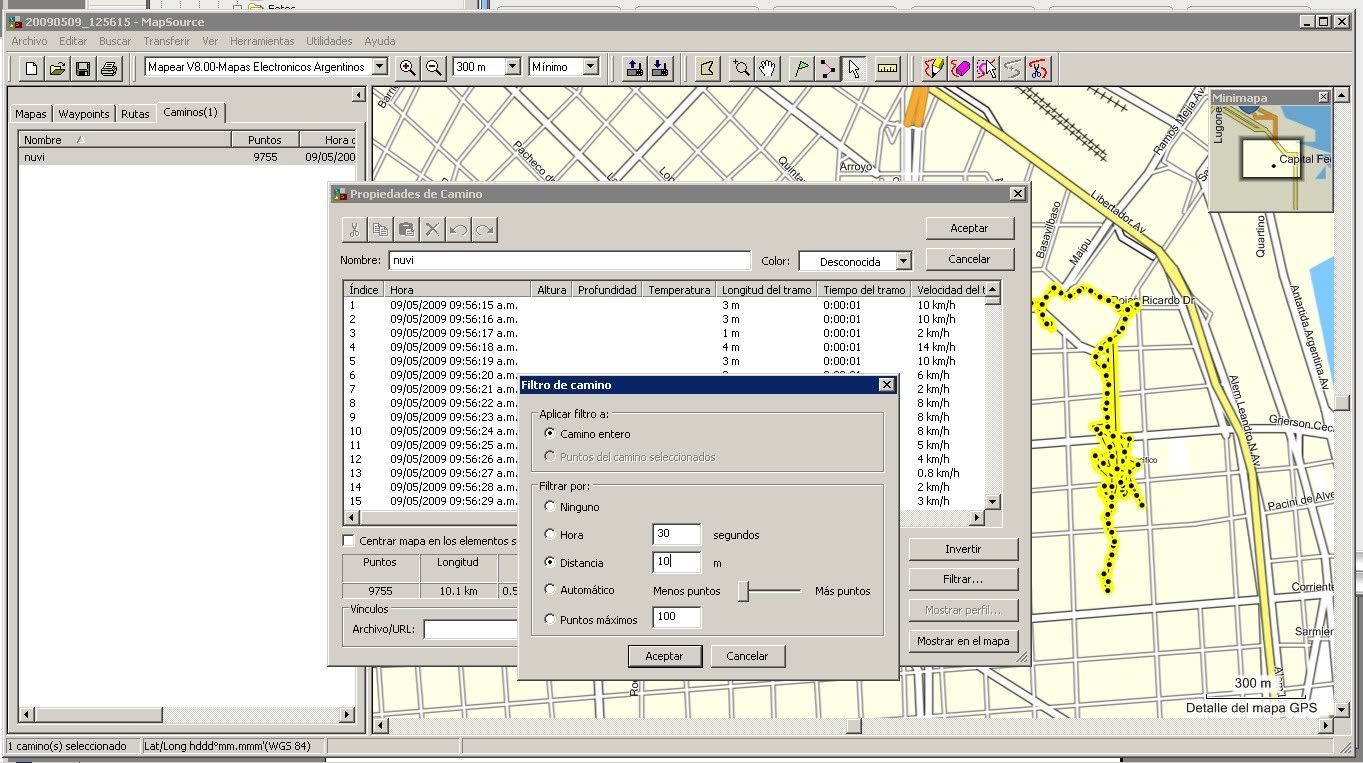Click Cancelar in Filtro de camino dialog
1363x763 pixels.
click(x=747, y=656)
